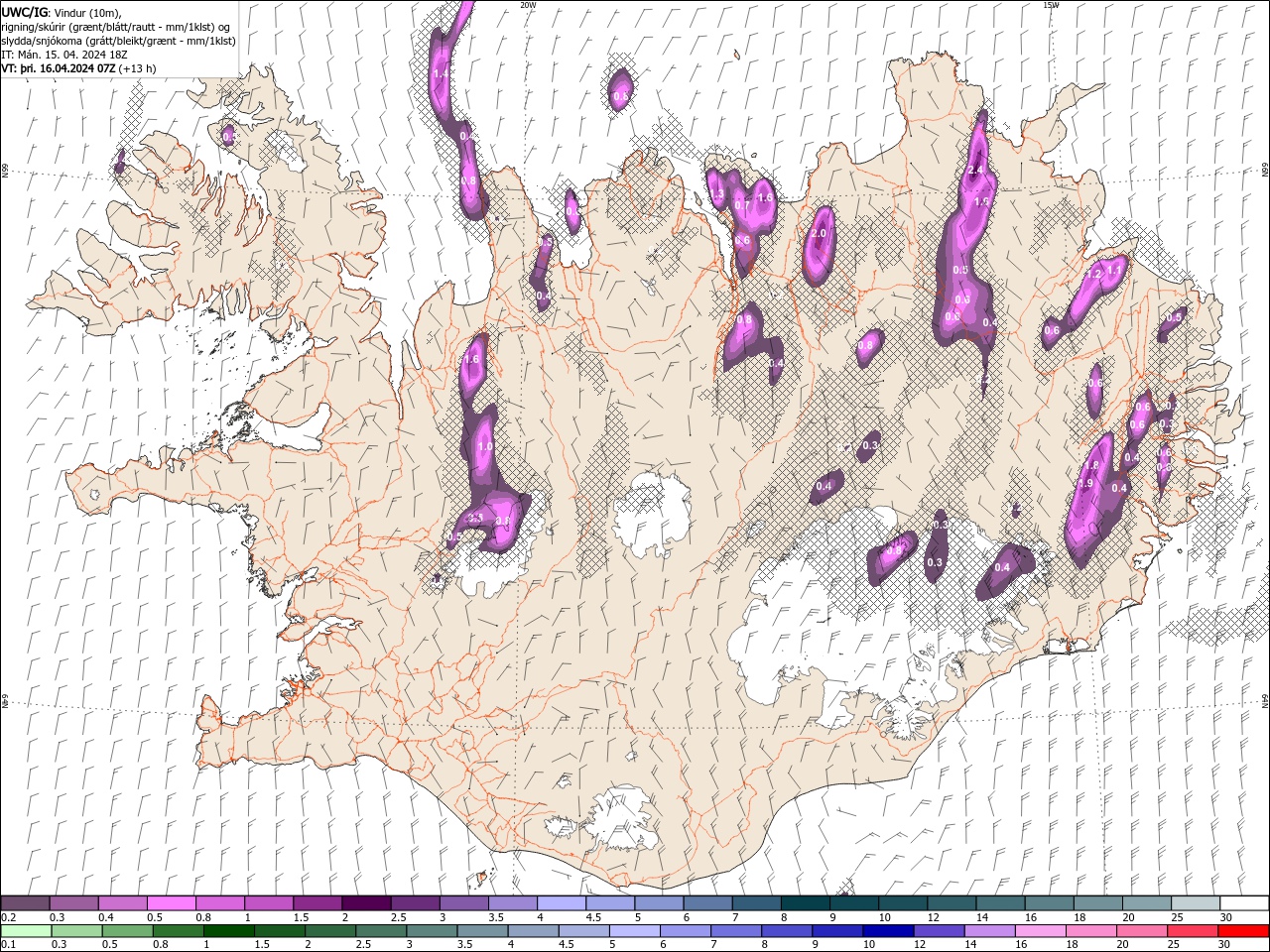
Task: Click the "rigning/skúrir" legend description line
Action: pos(116,27)
